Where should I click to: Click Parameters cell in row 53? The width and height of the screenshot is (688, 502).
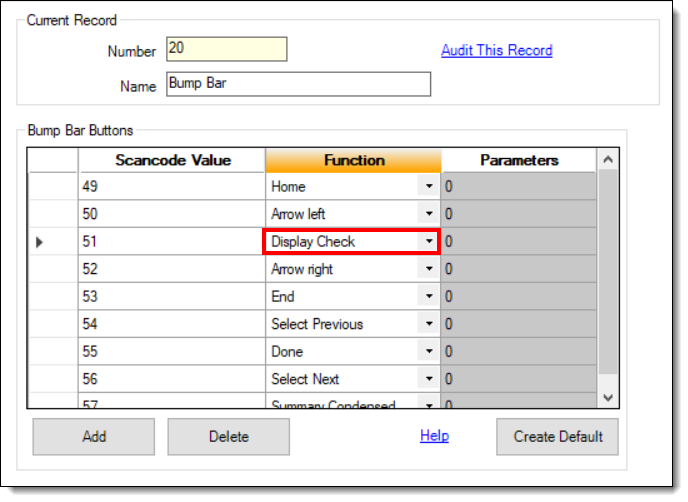tap(519, 297)
